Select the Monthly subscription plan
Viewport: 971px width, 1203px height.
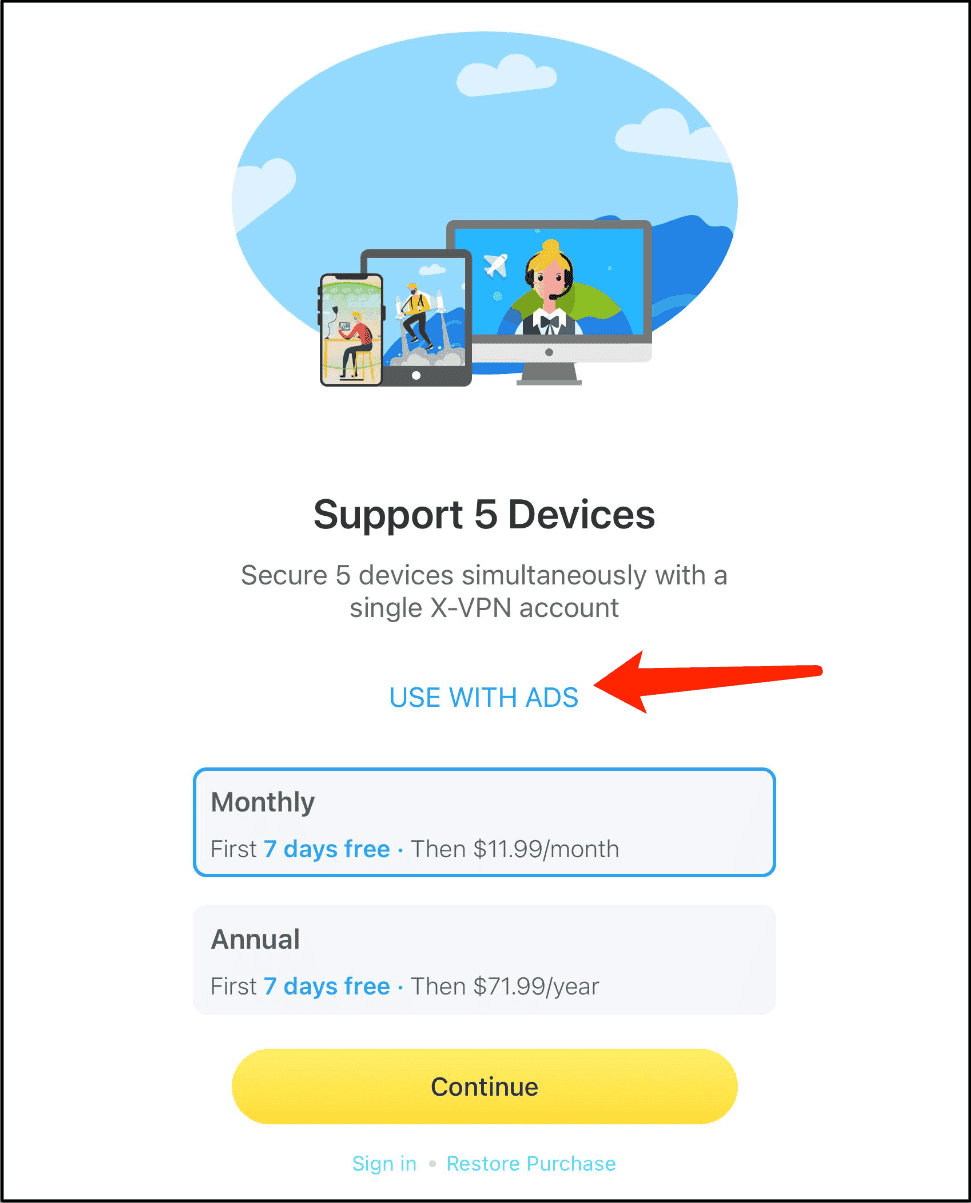coord(484,823)
